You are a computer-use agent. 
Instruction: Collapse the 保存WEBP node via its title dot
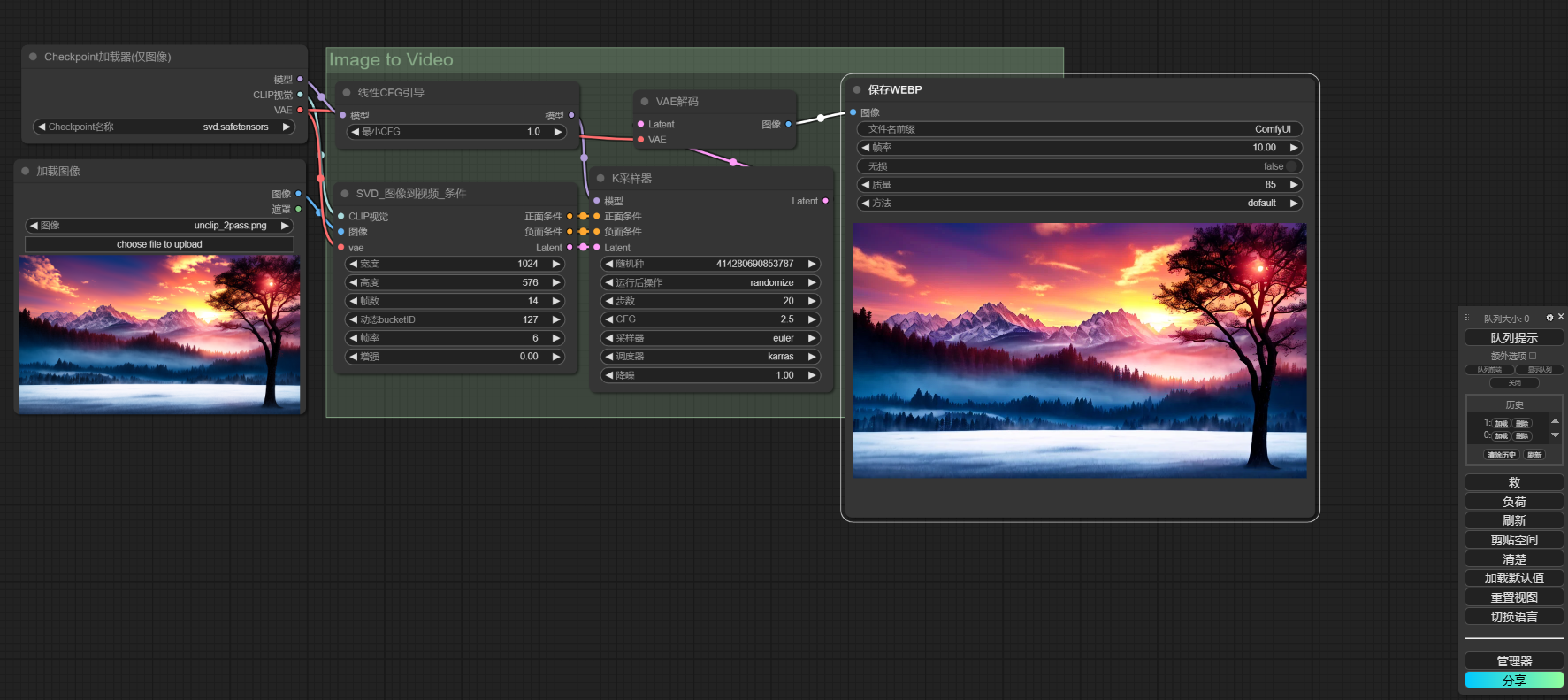click(857, 89)
